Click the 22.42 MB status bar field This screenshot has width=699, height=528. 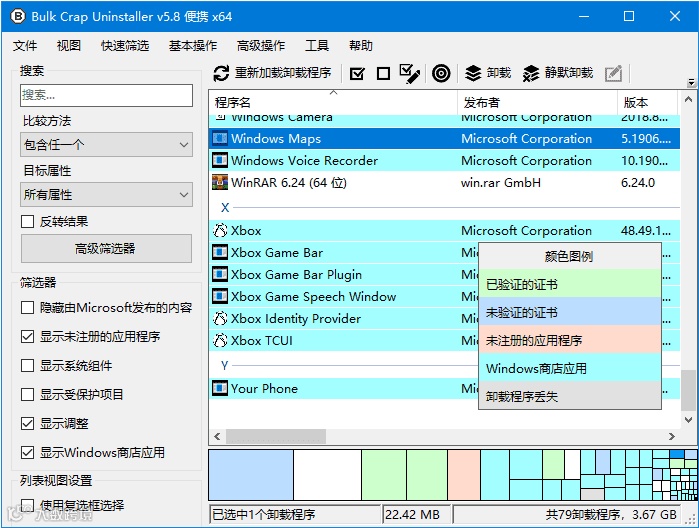[x=416, y=514]
